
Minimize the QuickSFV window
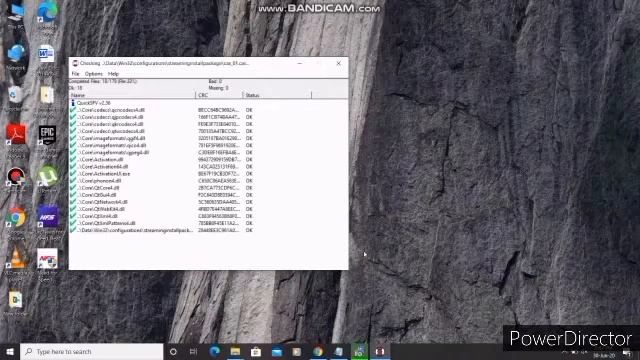[300, 63]
